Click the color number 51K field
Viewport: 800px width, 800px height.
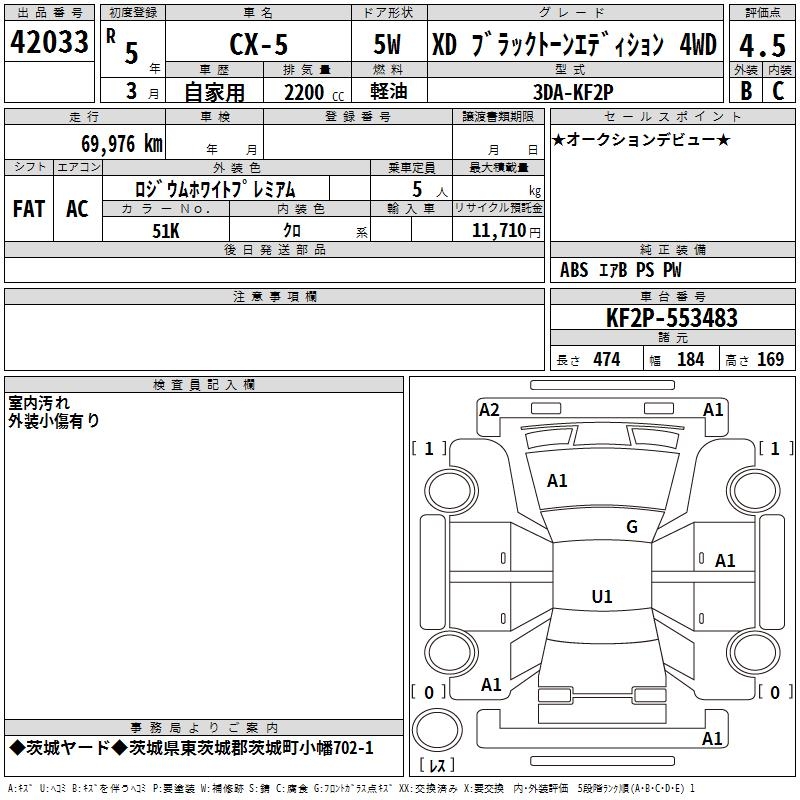pyautogui.click(x=165, y=229)
